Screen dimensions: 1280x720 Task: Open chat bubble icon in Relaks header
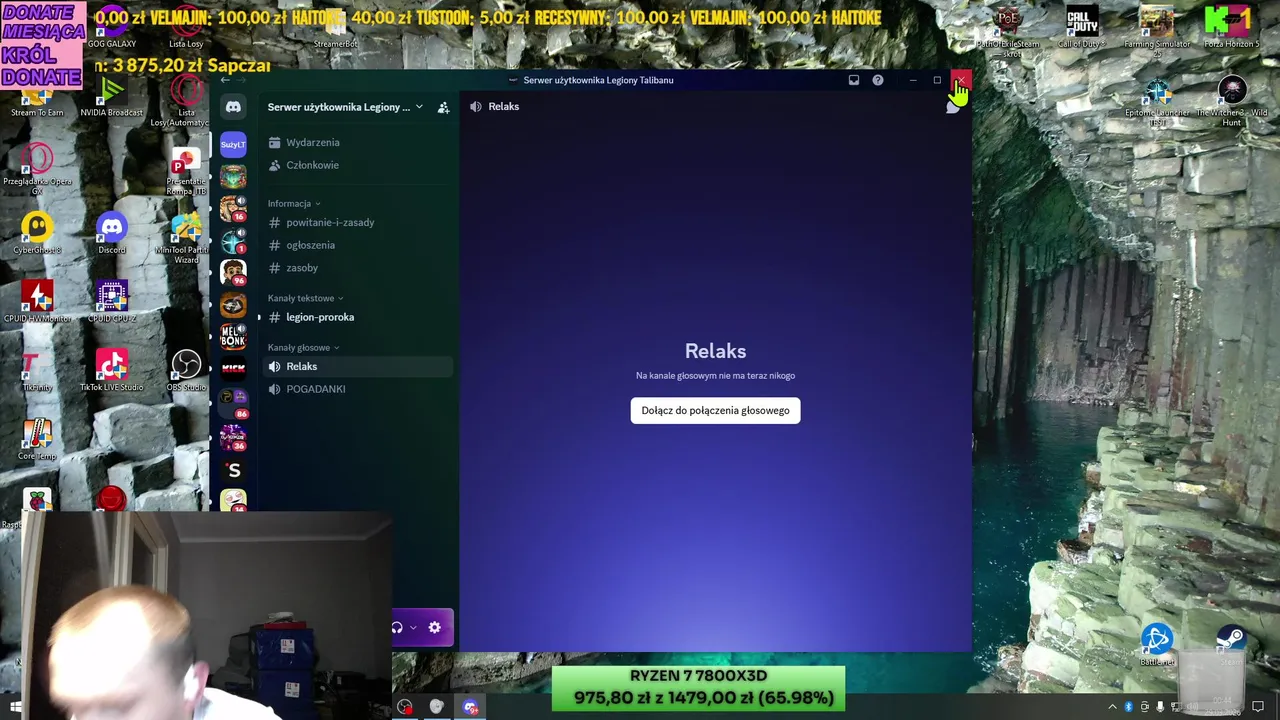pyautogui.click(x=952, y=107)
